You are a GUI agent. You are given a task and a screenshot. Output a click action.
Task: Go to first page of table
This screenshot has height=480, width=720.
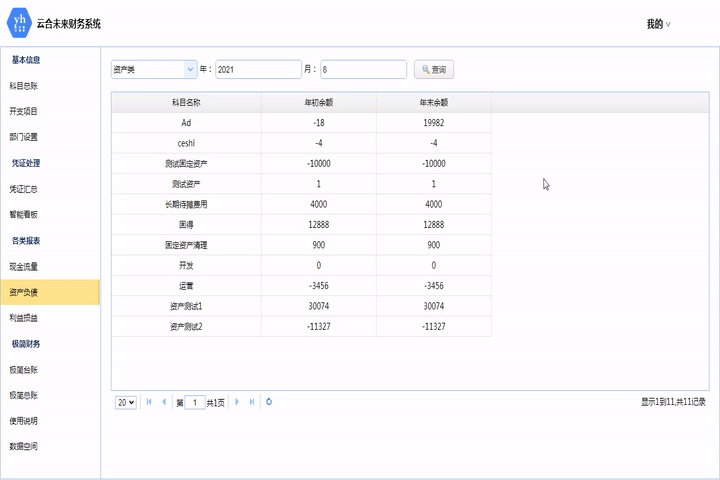click(150, 402)
